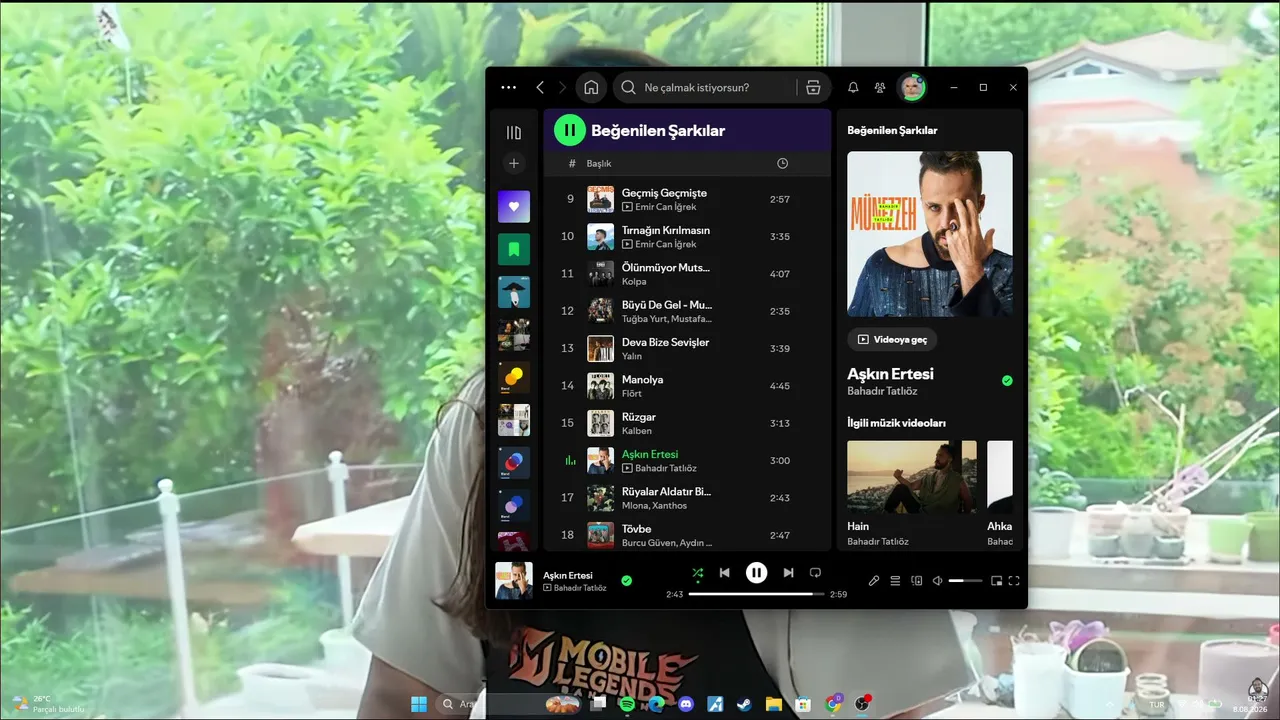Open Microsoft Edge from the taskbar
Image resolution: width=1280 pixels, height=720 pixels.
click(x=656, y=704)
